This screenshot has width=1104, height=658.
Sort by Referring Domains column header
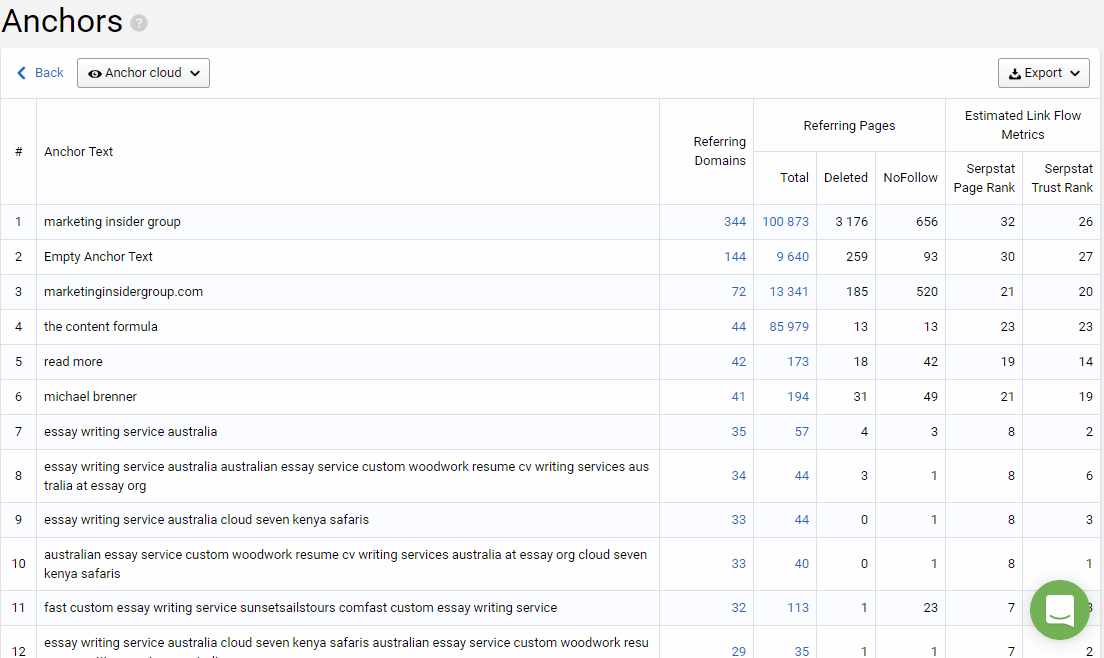click(719, 151)
